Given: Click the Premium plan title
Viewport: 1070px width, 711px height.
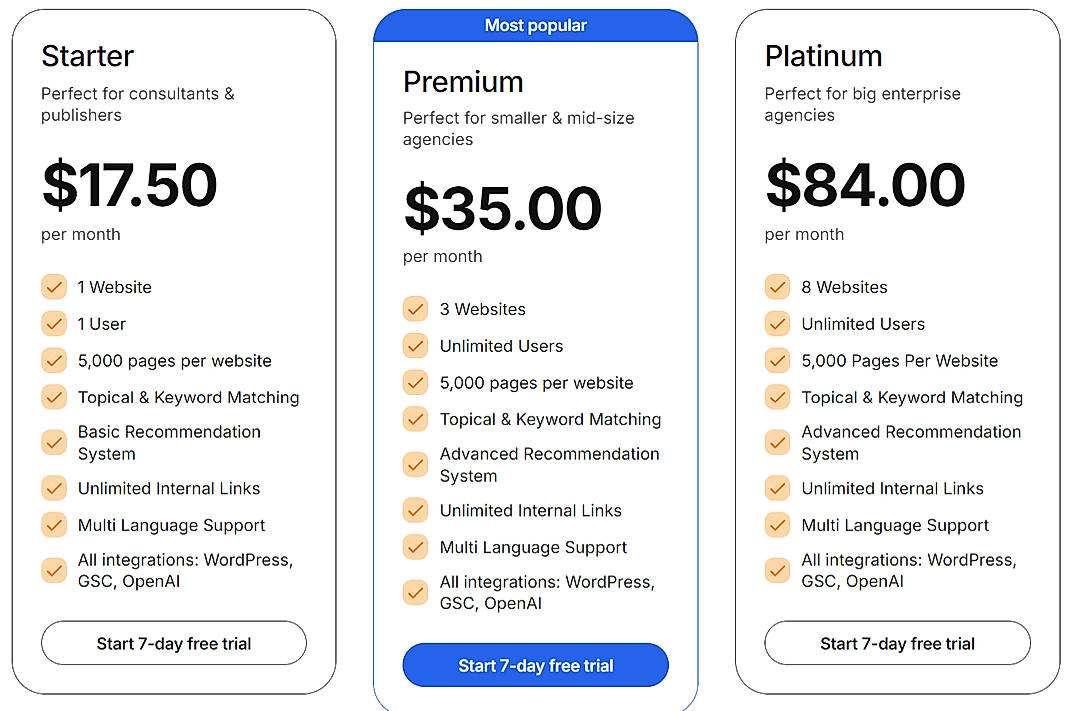Looking at the screenshot, I should click(x=463, y=82).
